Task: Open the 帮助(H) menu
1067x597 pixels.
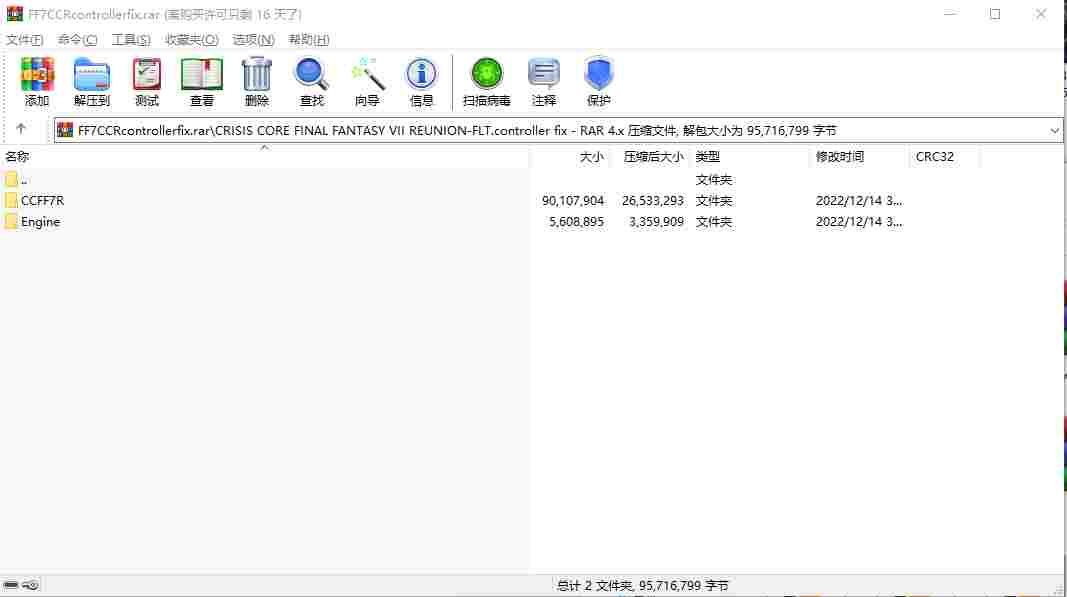Action: pyautogui.click(x=309, y=39)
